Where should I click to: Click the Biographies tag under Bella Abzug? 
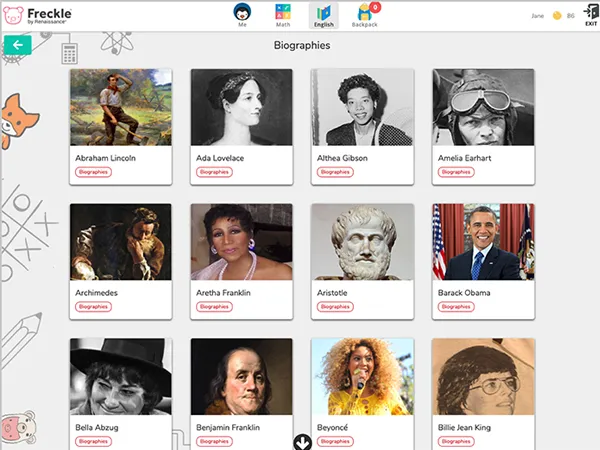point(94,441)
